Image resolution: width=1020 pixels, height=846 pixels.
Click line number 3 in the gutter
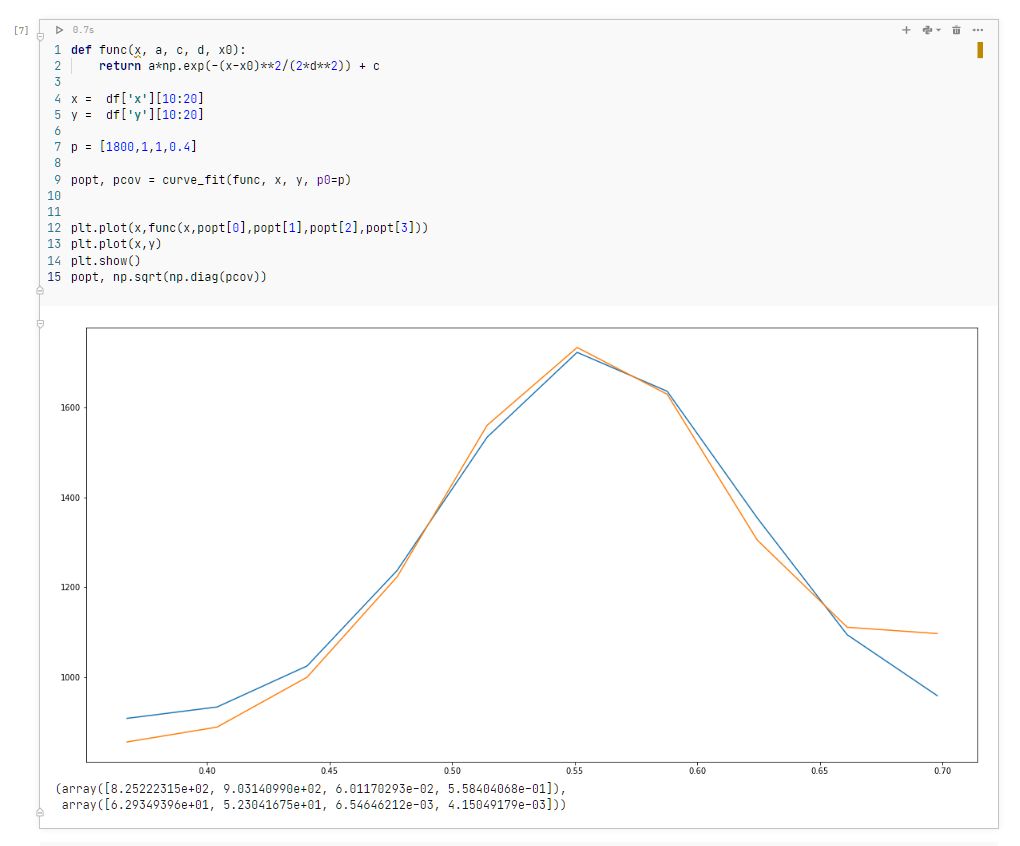click(57, 82)
